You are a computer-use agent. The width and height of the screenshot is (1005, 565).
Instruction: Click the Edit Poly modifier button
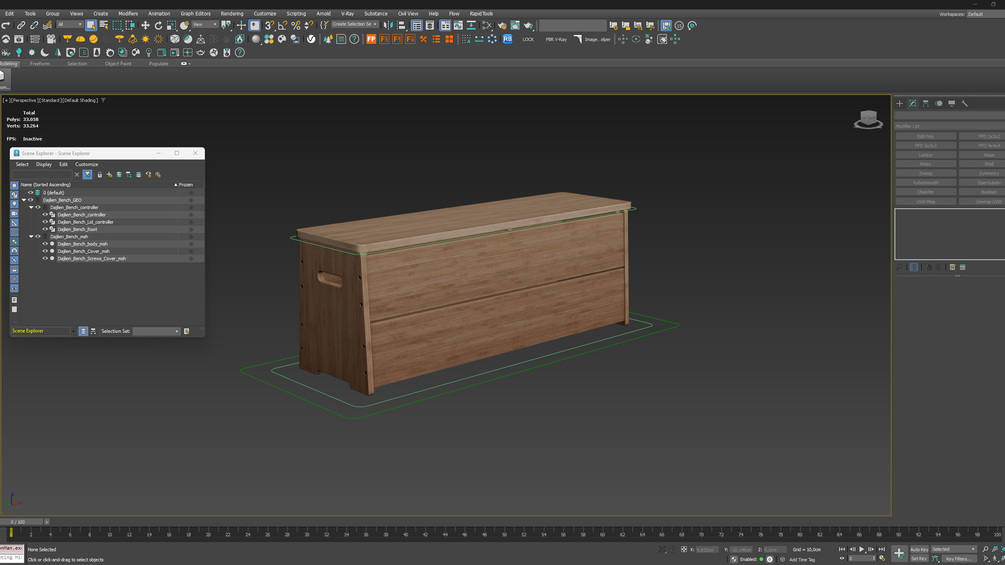point(926,136)
